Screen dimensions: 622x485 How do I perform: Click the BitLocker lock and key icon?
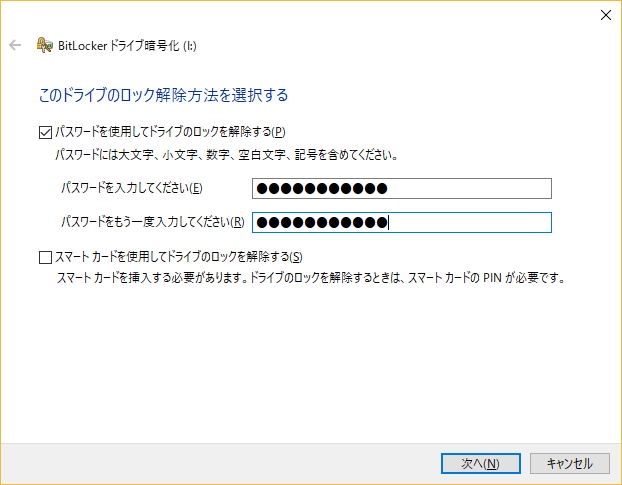(x=44, y=45)
